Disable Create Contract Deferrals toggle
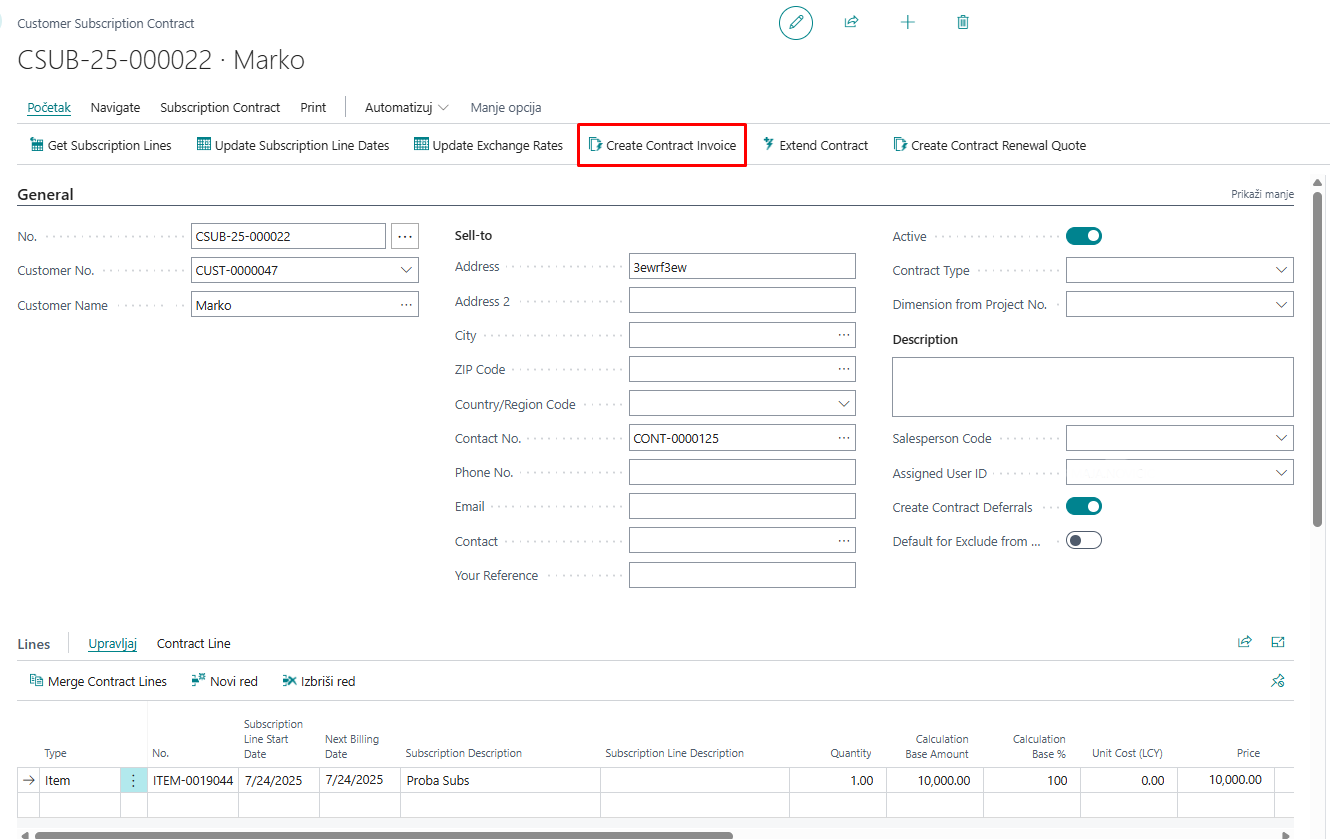Viewport: 1330px width, 839px height. coord(1083,507)
